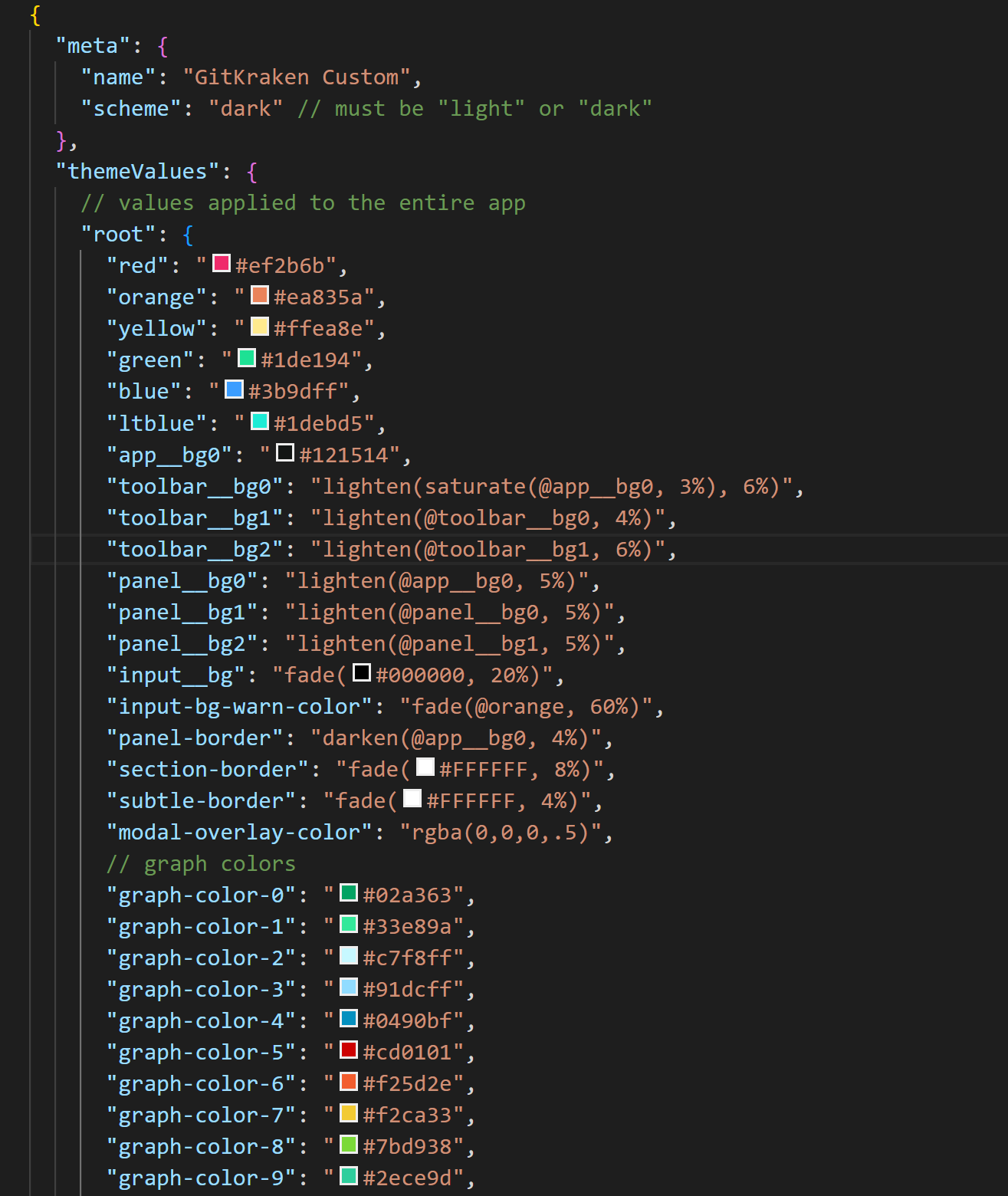Click the input__bg black #000000 swatch
1008x1196 pixels.
click(x=362, y=673)
